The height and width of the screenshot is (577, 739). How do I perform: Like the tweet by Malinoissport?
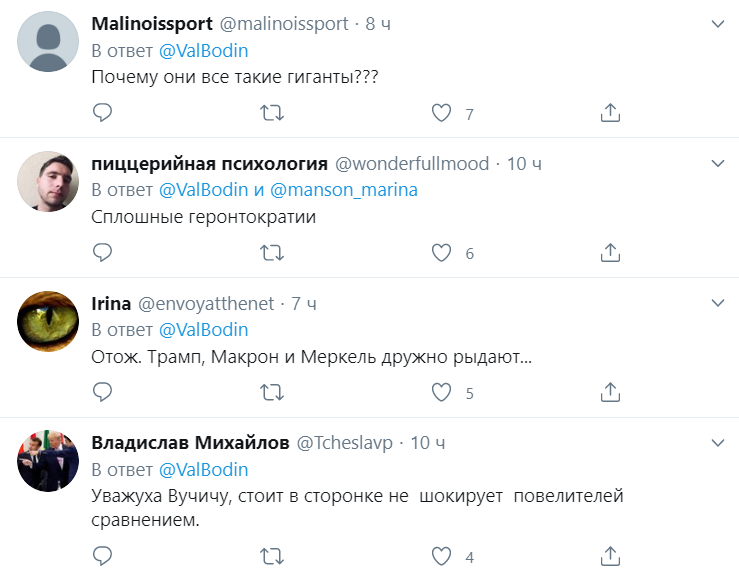tap(441, 113)
